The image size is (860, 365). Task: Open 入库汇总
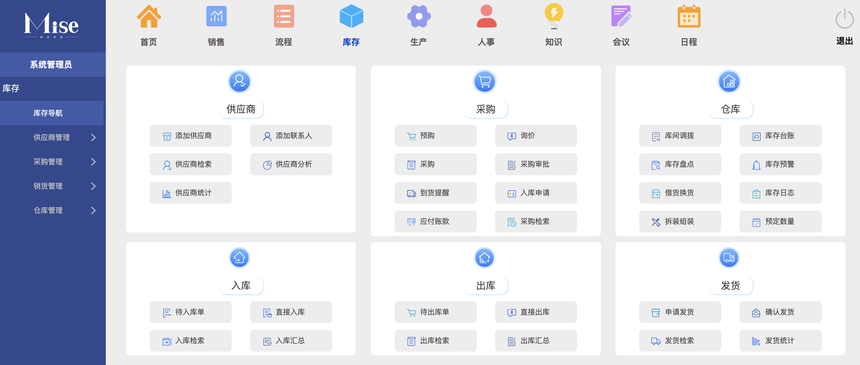pos(291,341)
